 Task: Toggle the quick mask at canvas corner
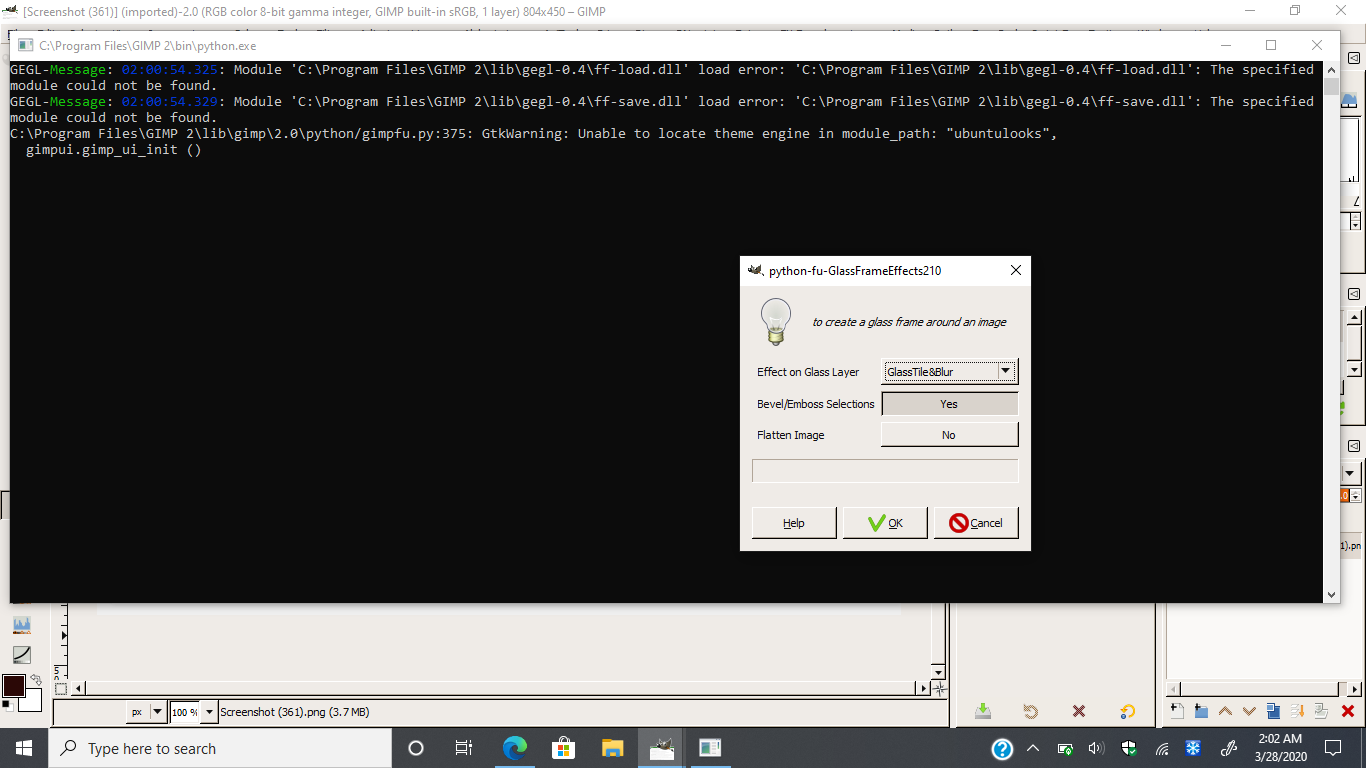[x=61, y=688]
